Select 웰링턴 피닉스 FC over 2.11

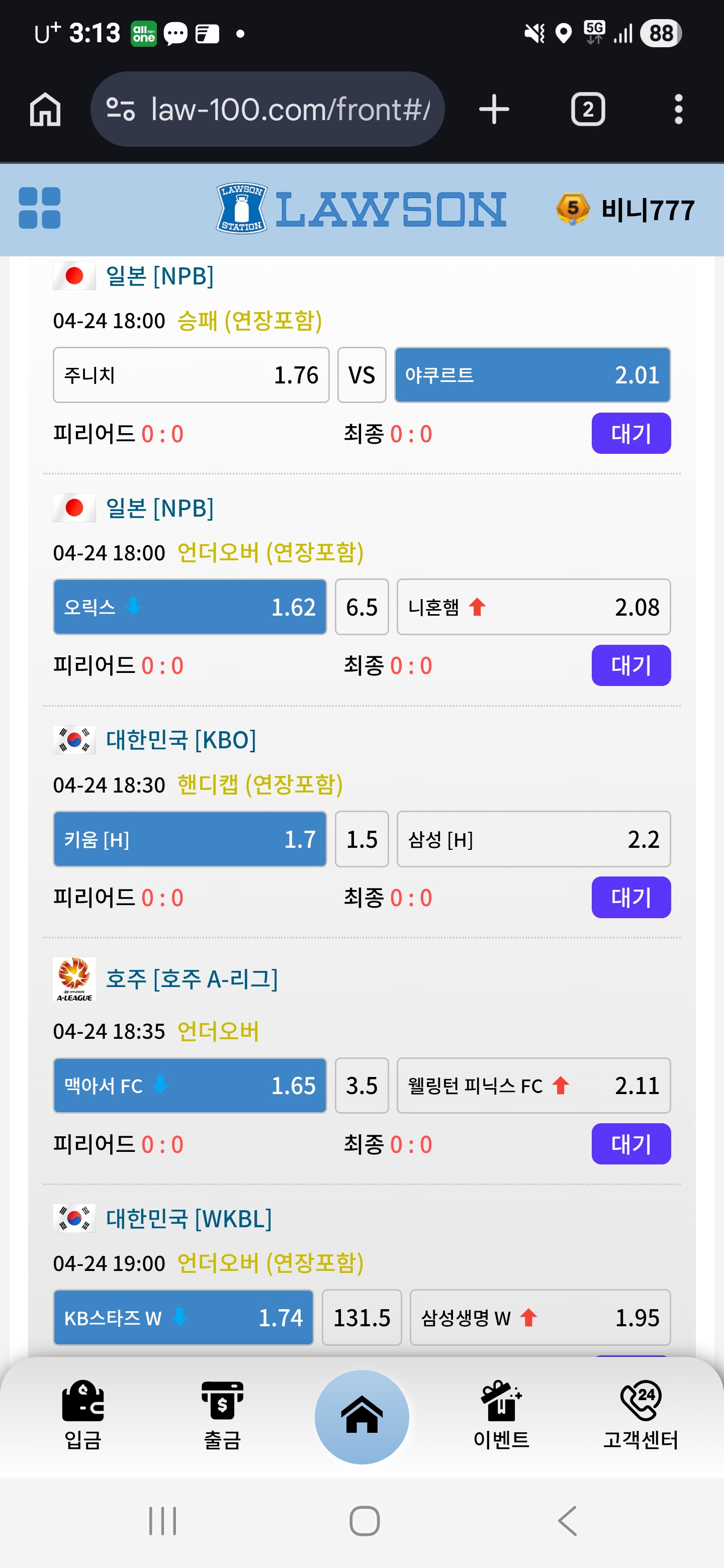[x=533, y=1086]
